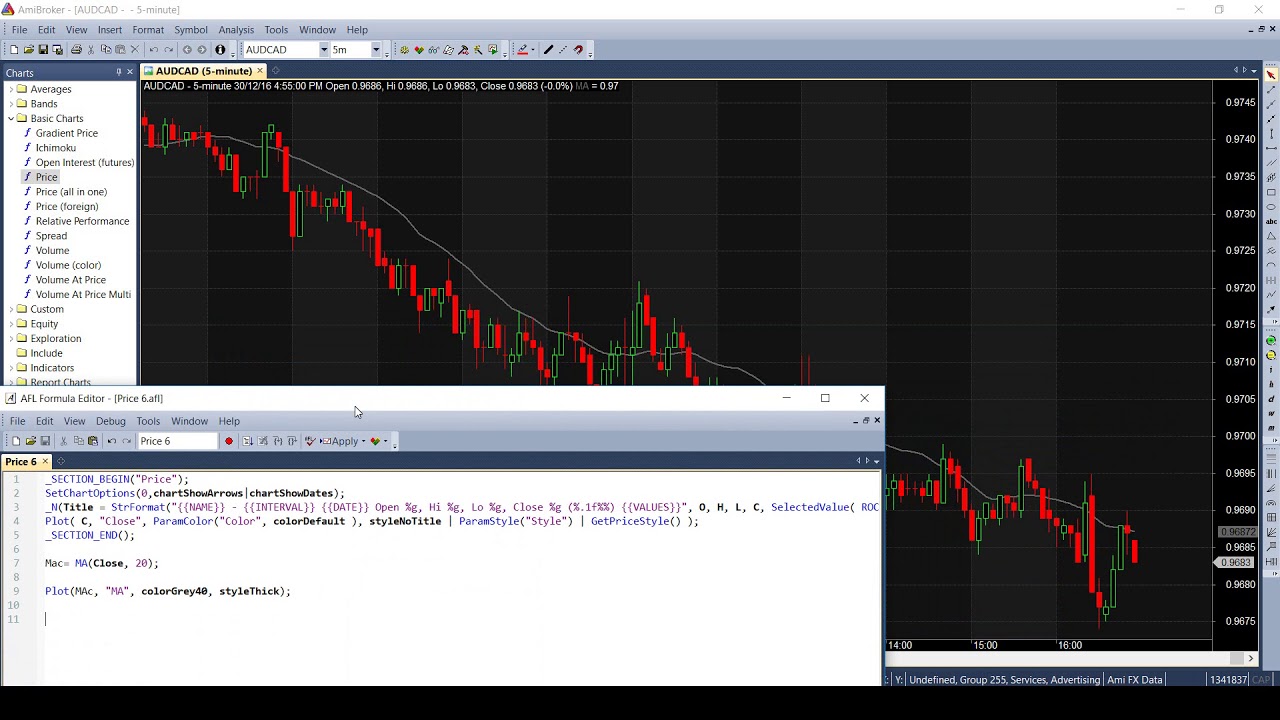The height and width of the screenshot is (720, 1280).
Task: Click the Apply indicator button in the AFL editor
Action: click(x=339, y=441)
